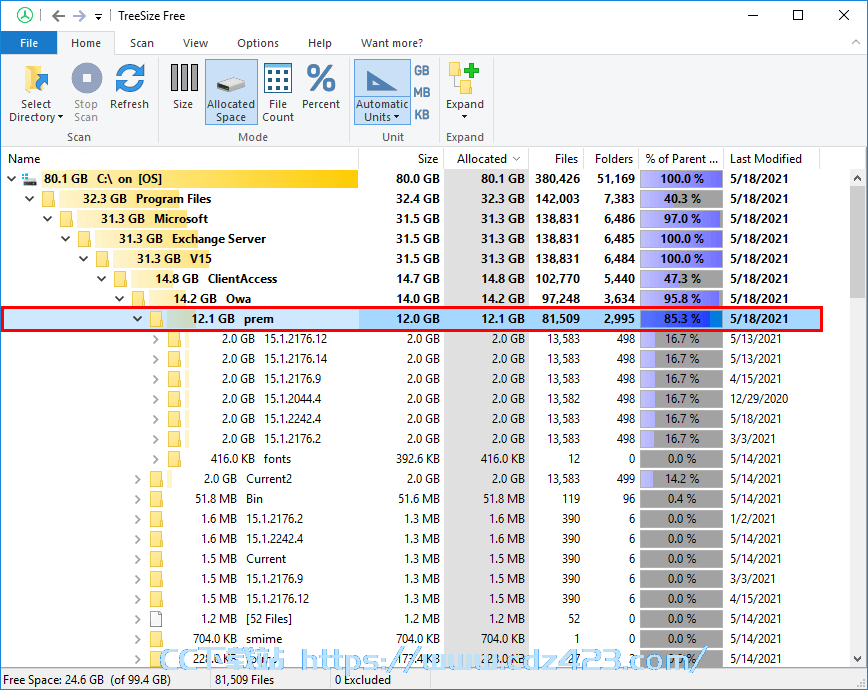Collapse the Owa folder
This screenshot has width=868, height=690.
pos(120,298)
